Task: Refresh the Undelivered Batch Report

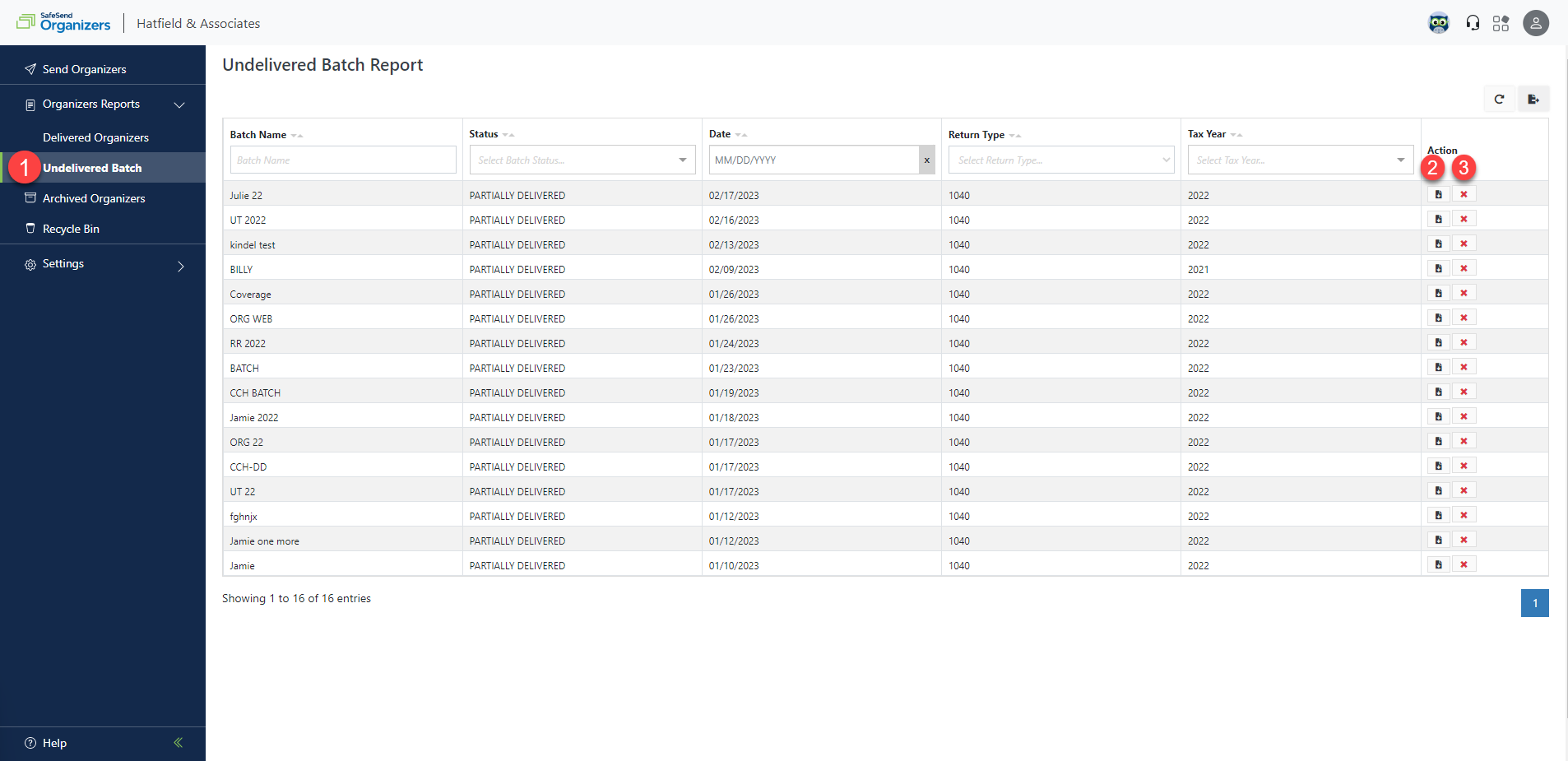Action: tap(1500, 99)
